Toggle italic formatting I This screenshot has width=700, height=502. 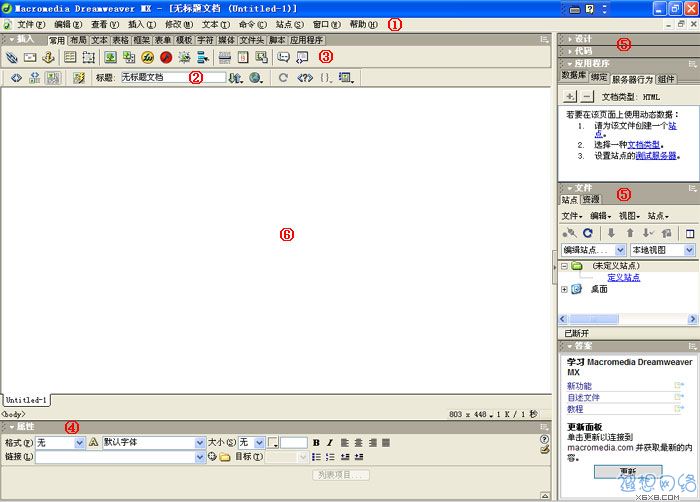330,443
